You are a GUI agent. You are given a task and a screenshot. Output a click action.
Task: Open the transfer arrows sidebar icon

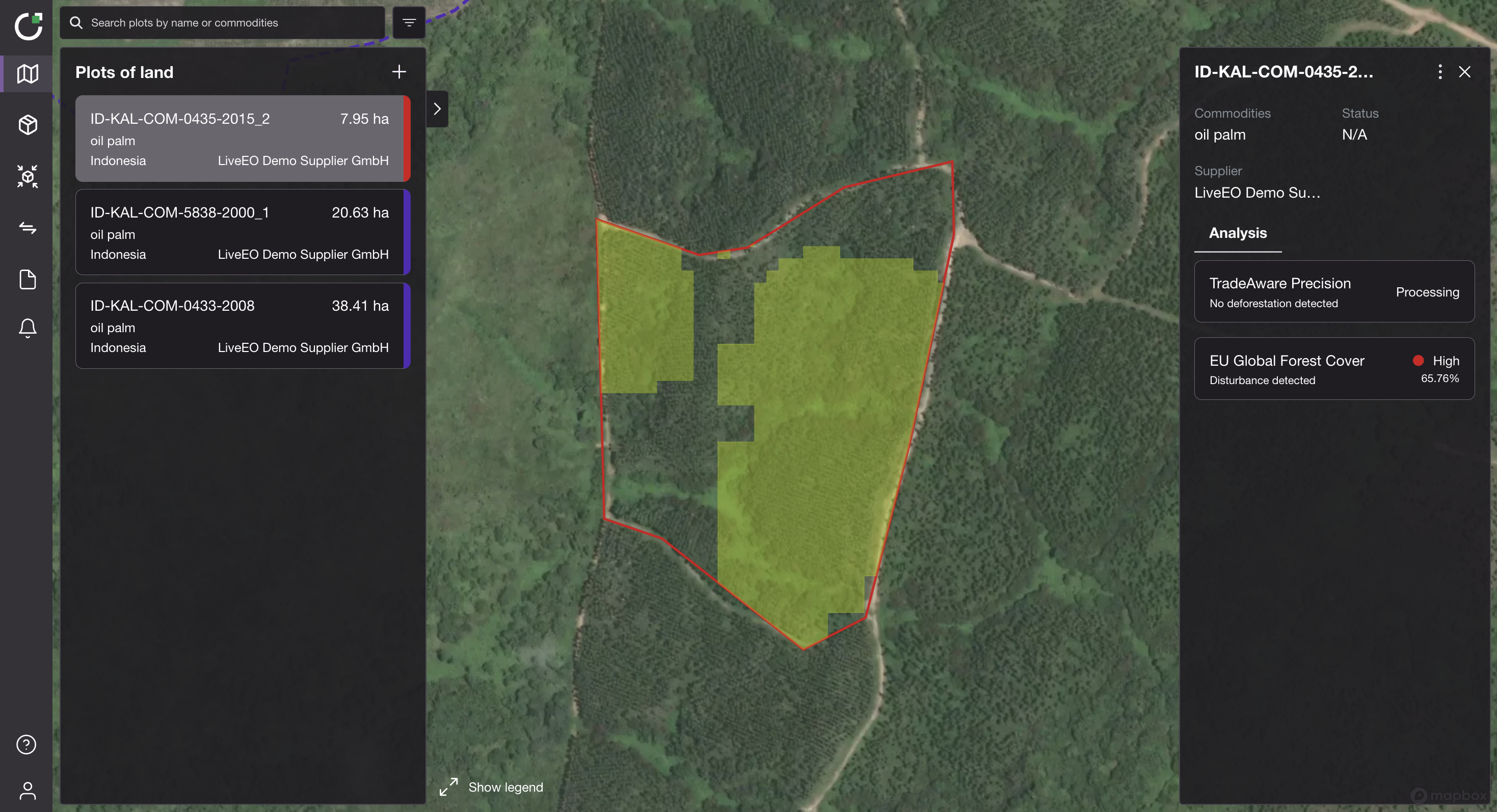pyautogui.click(x=28, y=228)
